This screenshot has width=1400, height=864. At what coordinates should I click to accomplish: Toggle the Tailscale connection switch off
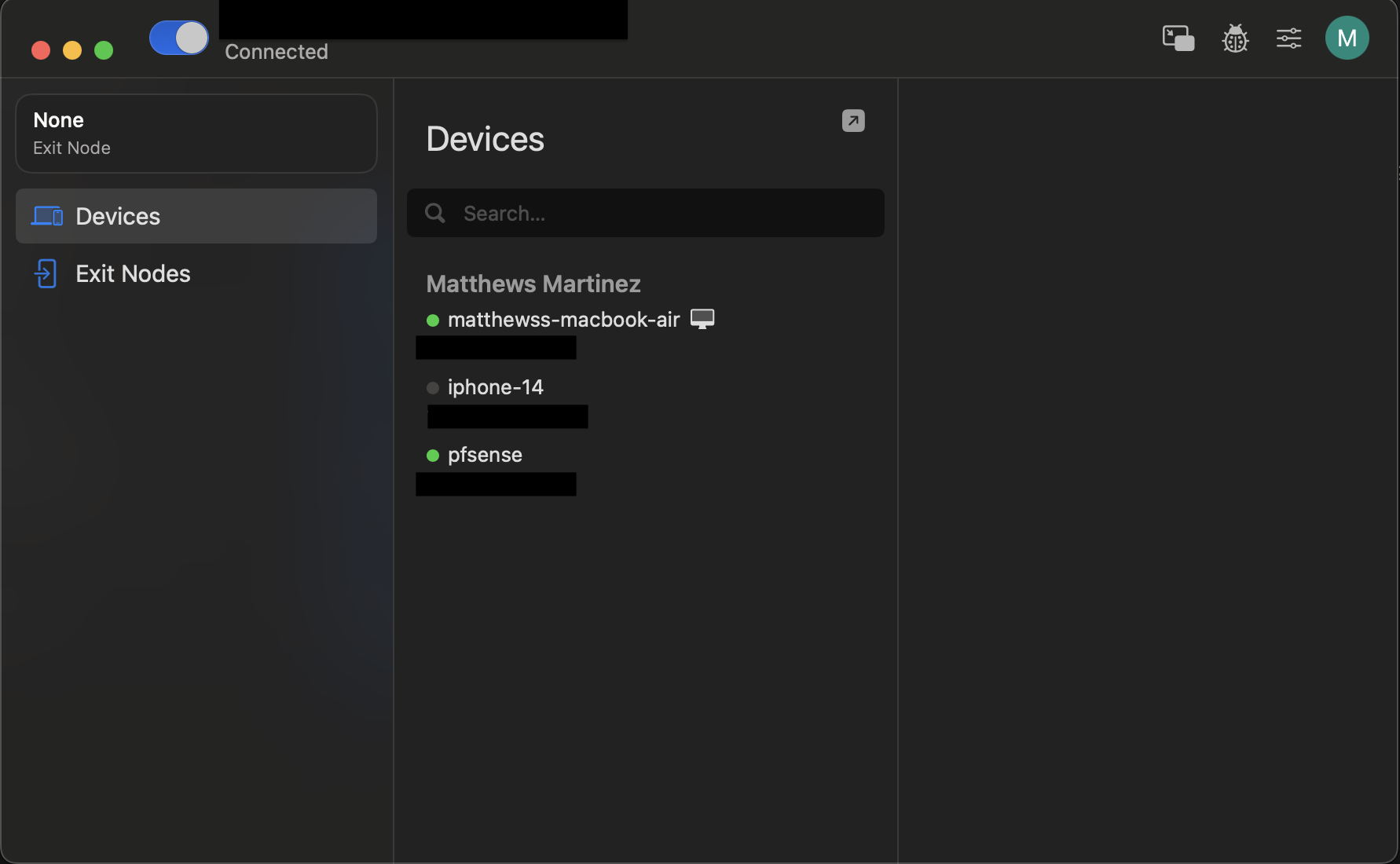[179, 38]
